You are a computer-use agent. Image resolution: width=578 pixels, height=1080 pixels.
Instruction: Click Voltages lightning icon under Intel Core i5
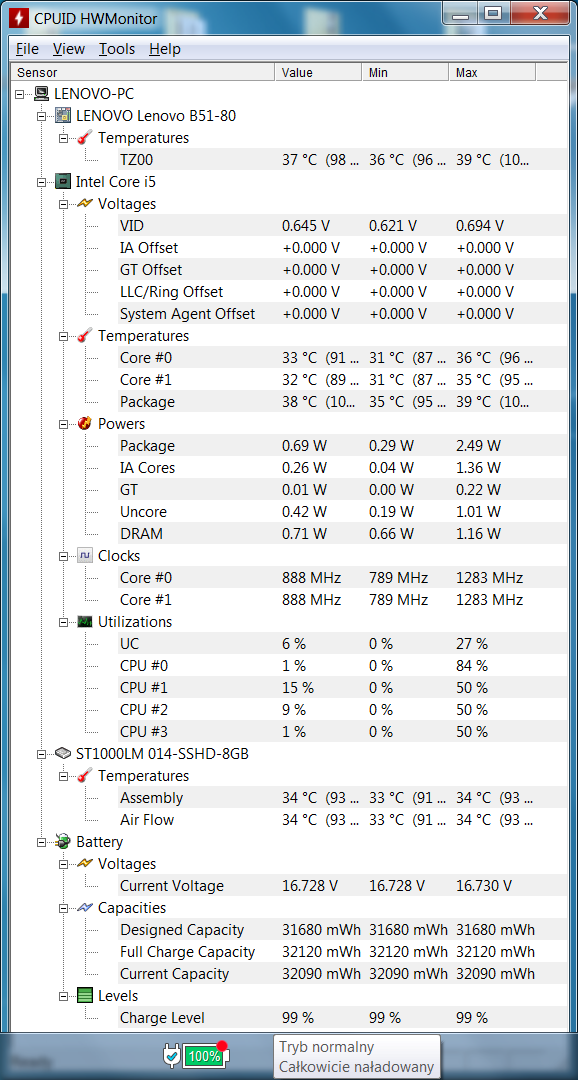pyautogui.click(x=85, y=204)
